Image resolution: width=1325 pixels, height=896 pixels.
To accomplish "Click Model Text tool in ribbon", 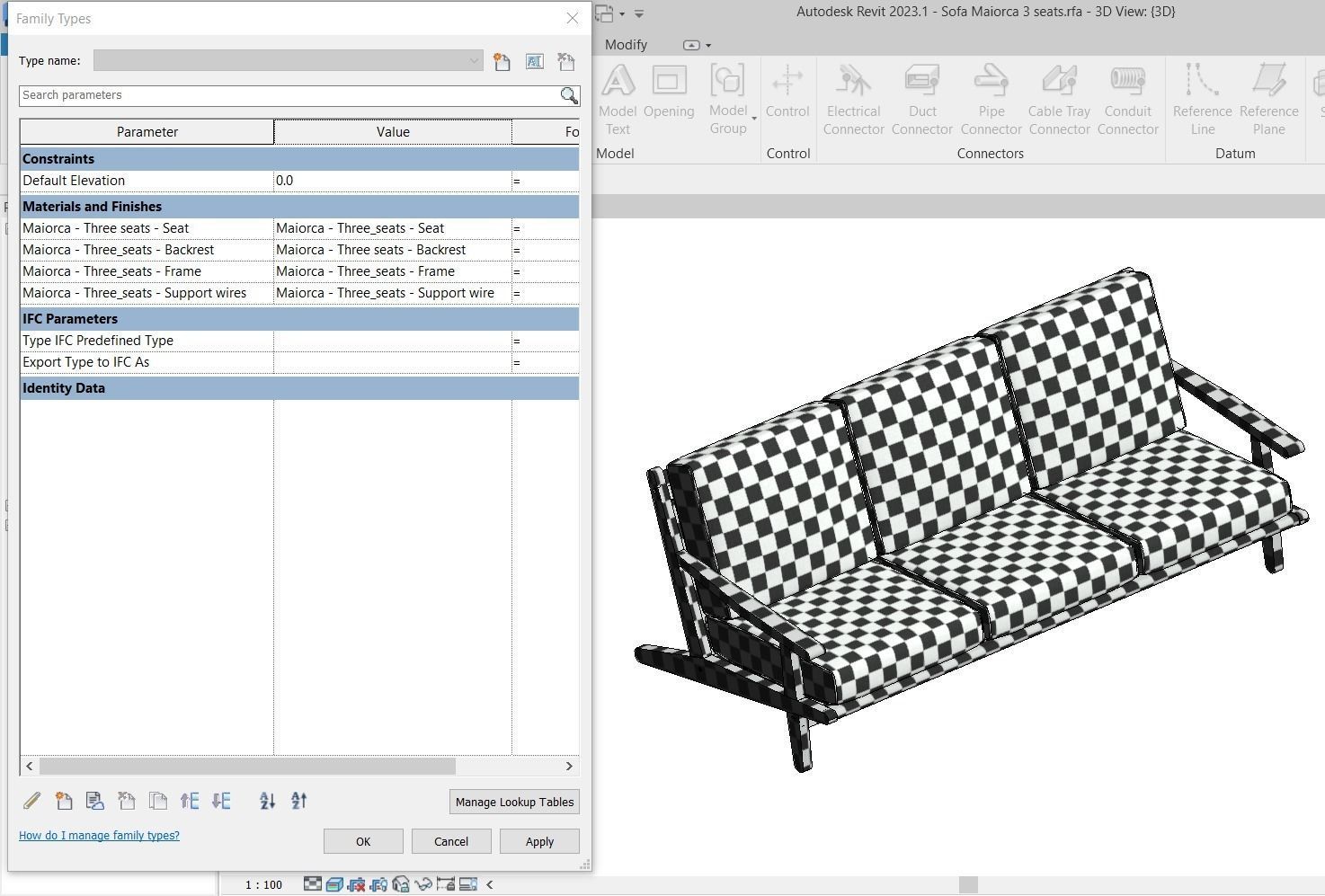I will [618, 99].
